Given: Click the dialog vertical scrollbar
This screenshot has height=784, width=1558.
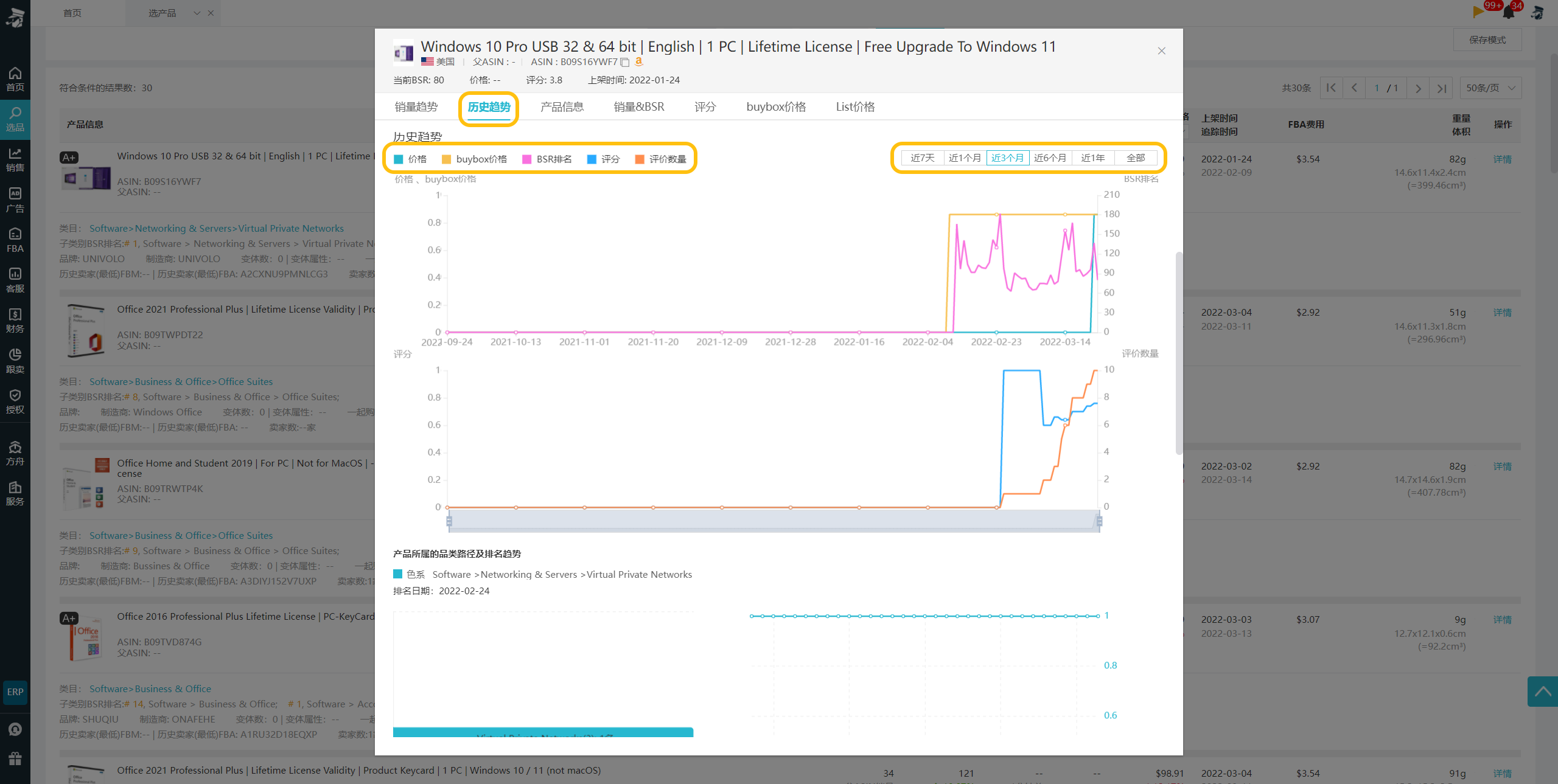Looking at the screenshot, I should pos(1179,353).
